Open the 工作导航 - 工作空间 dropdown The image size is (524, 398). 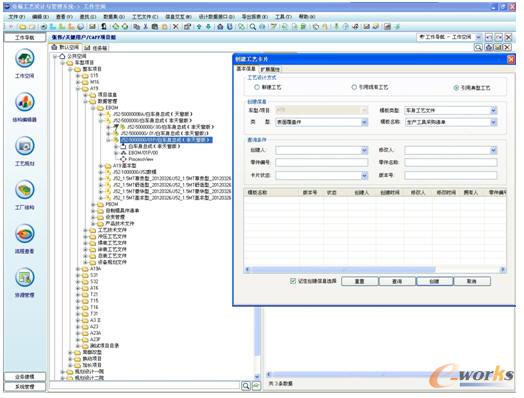[479, 37]
